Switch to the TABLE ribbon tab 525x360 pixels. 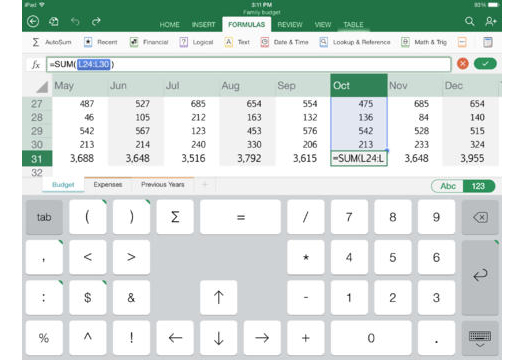tap(353, 25)
